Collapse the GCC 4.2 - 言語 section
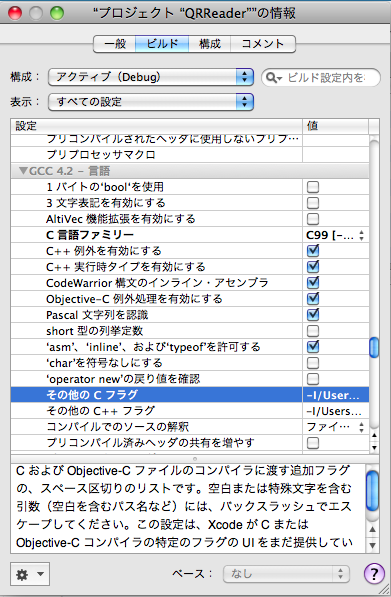The image size is (391, 597). [x=23, y=171]
